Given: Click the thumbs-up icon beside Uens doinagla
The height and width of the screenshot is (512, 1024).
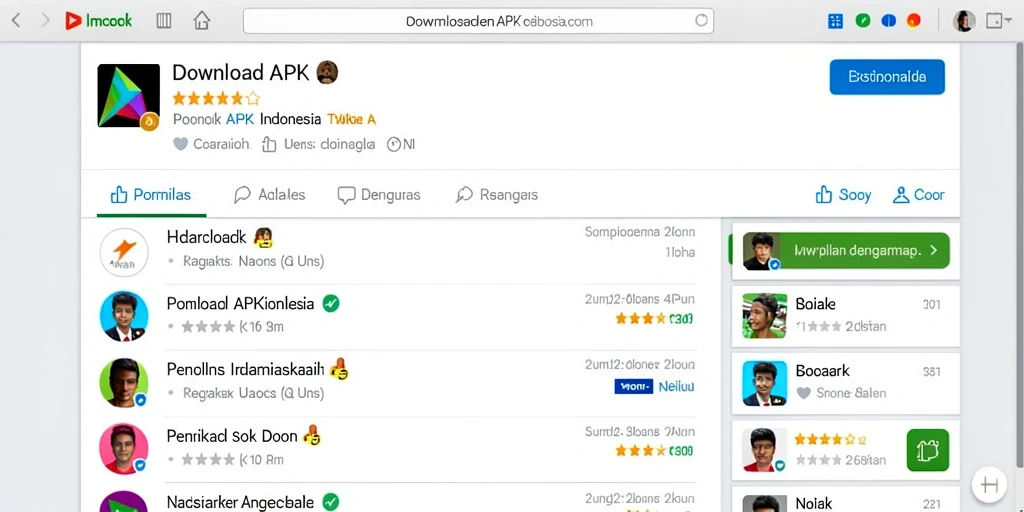Looking at the screenshot, I should click(269, 144).
